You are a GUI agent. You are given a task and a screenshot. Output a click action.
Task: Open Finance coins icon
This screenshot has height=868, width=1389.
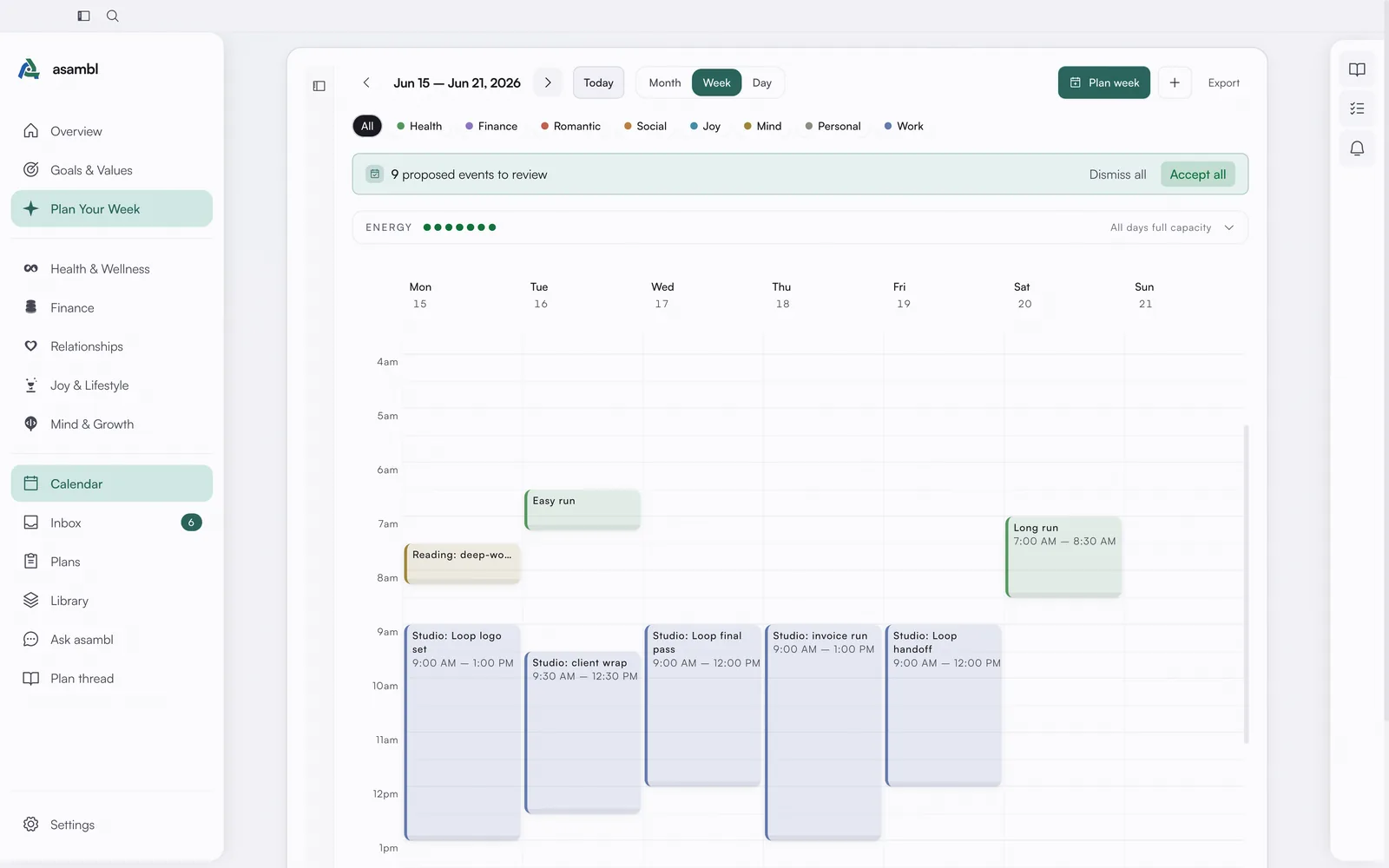(31, 307)
